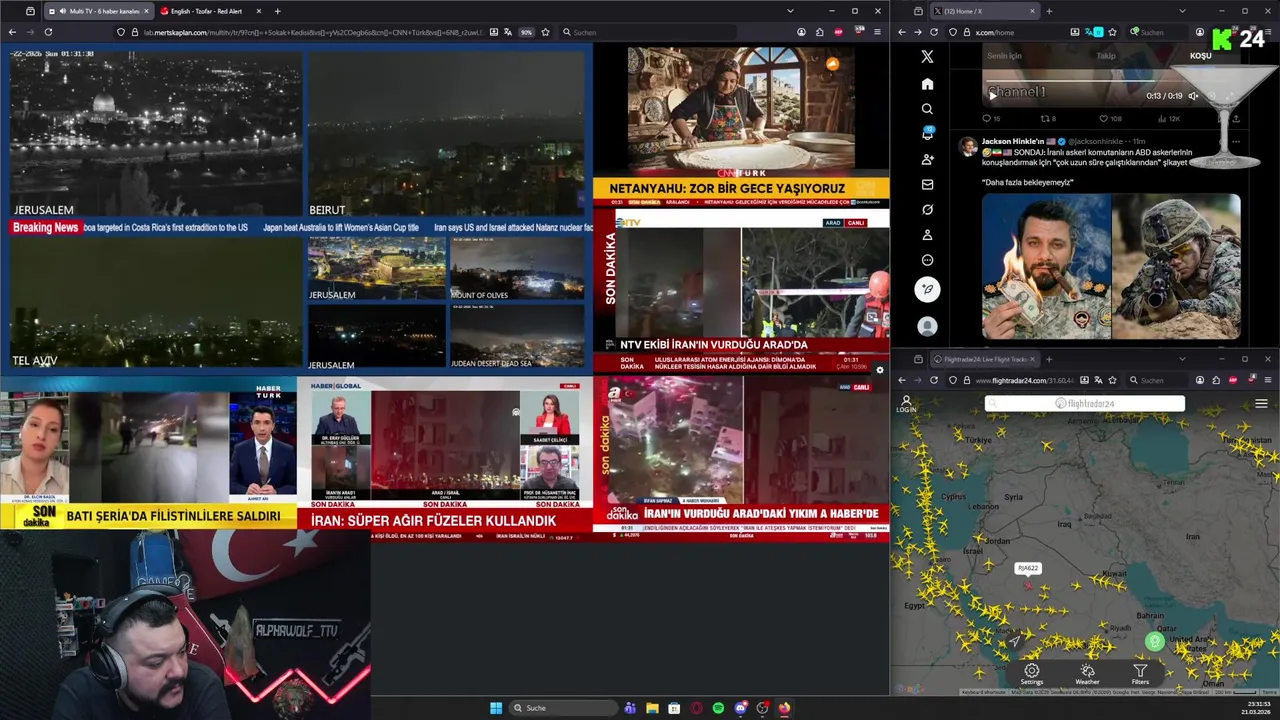
Task: Open X account avatar at sidebar bottom
Action: tap(927, 326)
